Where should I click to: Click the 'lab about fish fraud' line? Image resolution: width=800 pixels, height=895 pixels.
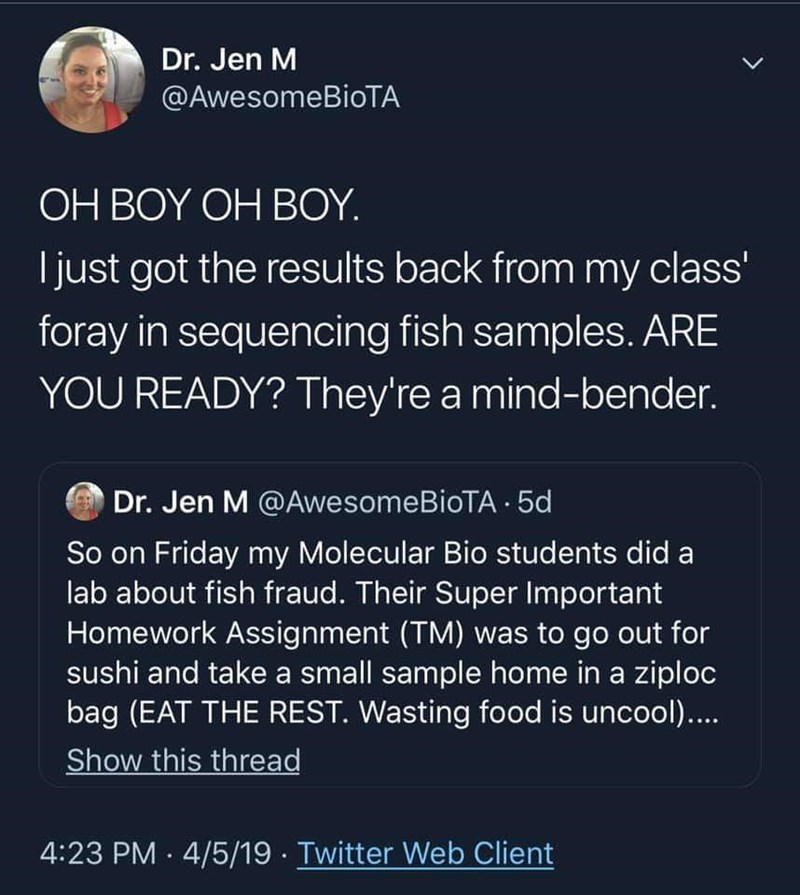click(364, 592)
